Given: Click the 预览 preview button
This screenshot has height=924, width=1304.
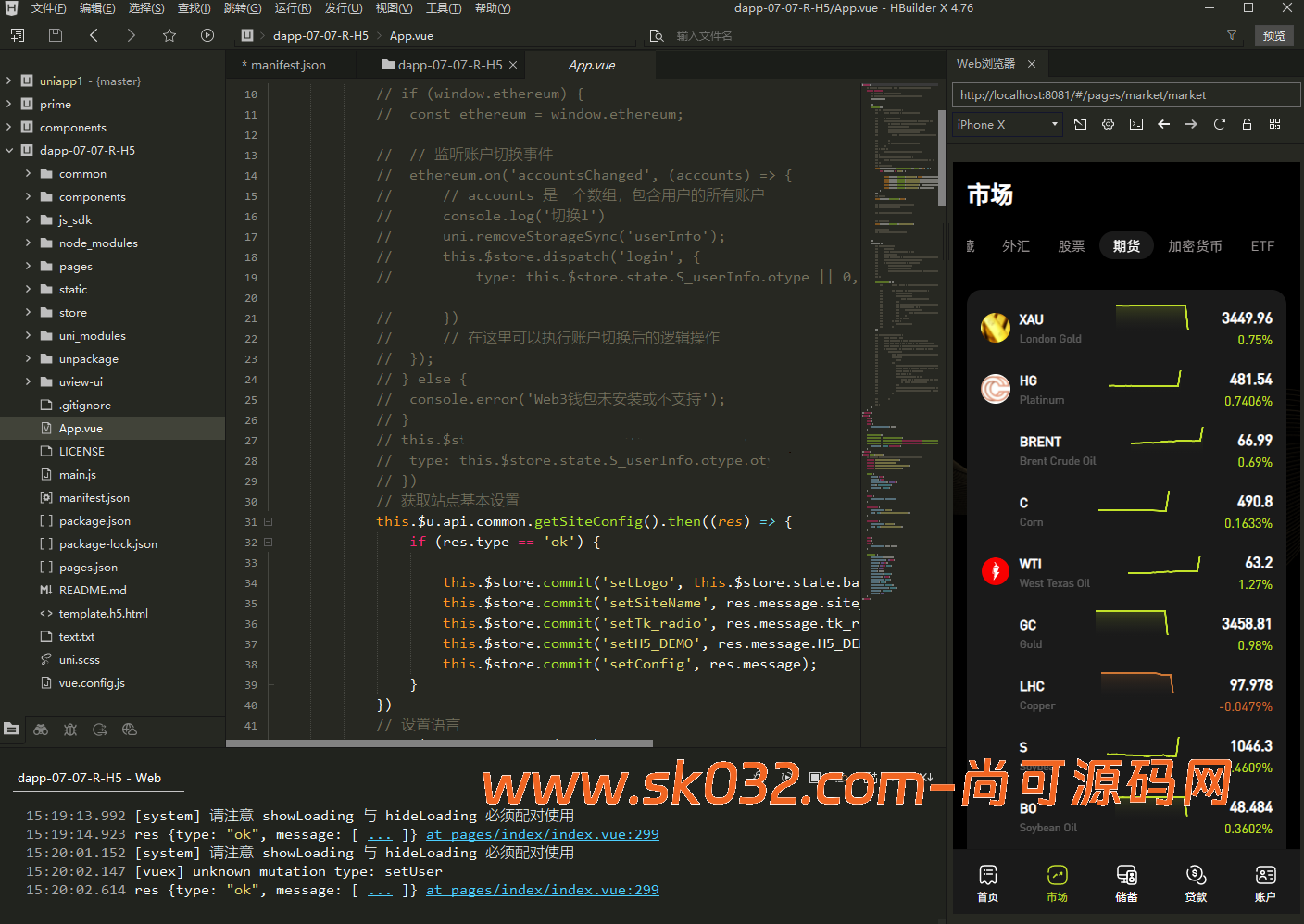Looking at the screenshot, I should click(1273, 35).
